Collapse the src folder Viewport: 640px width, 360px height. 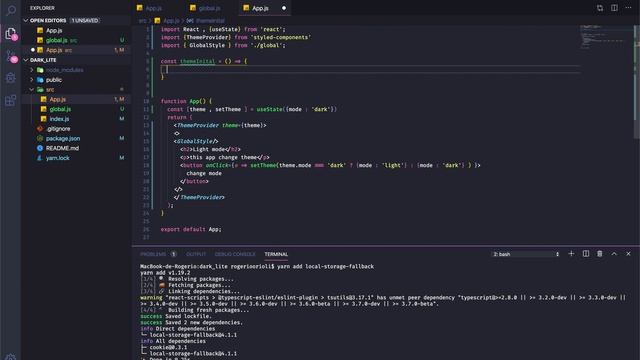click(x=32, y=89)
